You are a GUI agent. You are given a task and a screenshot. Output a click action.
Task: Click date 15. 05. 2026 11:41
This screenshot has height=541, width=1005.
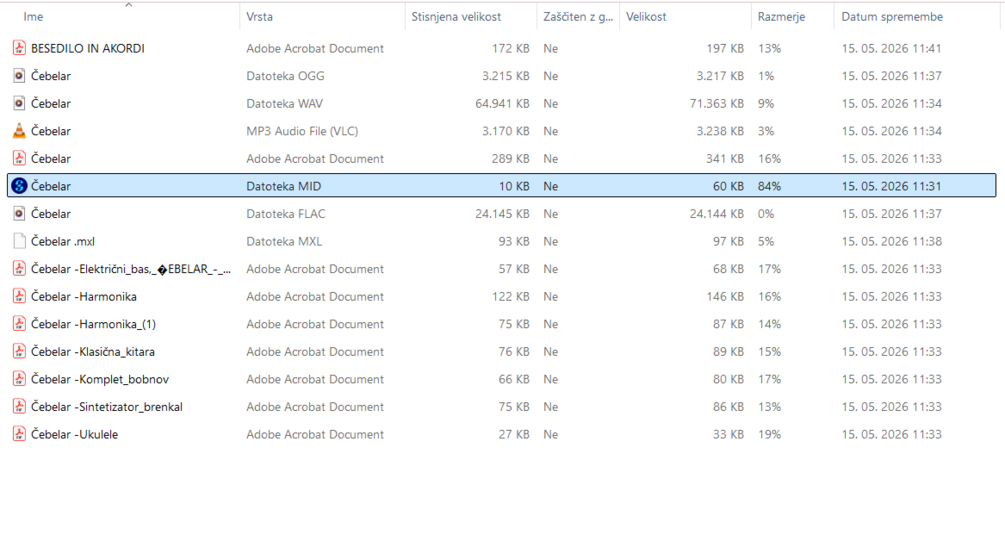[892, 48]
